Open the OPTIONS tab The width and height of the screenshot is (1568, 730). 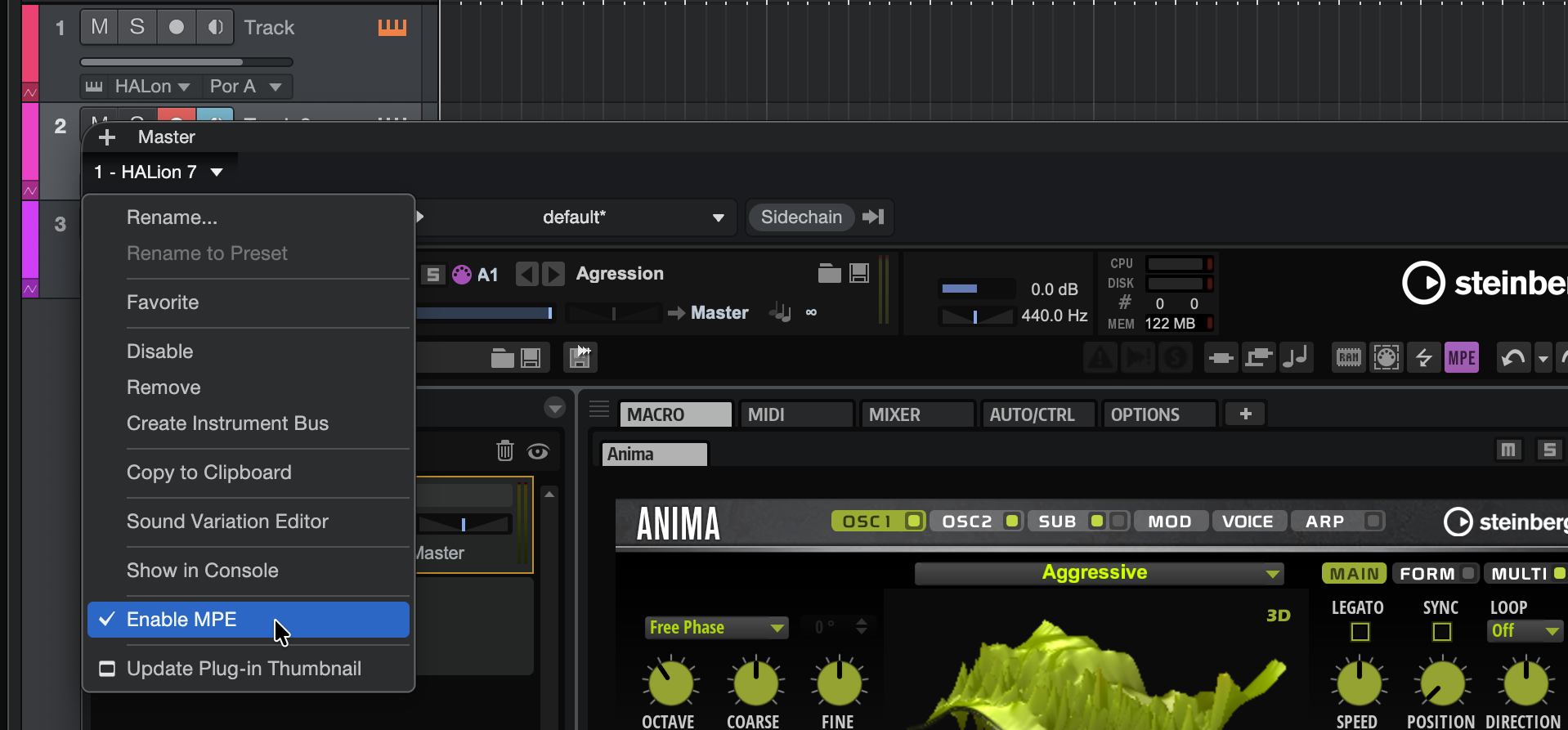[x=1159, y=414]
